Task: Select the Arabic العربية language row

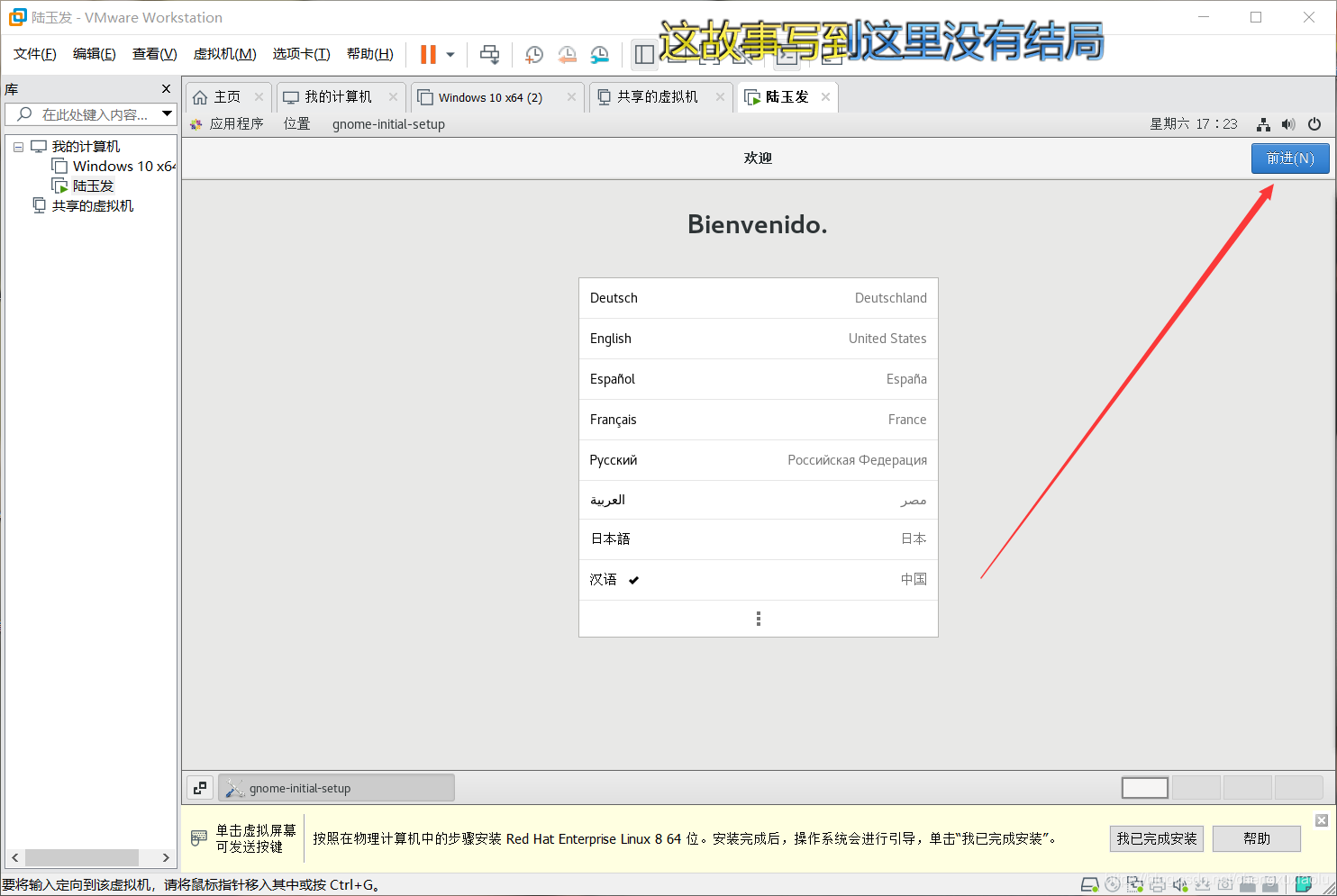Action: [x=759, y=500]
